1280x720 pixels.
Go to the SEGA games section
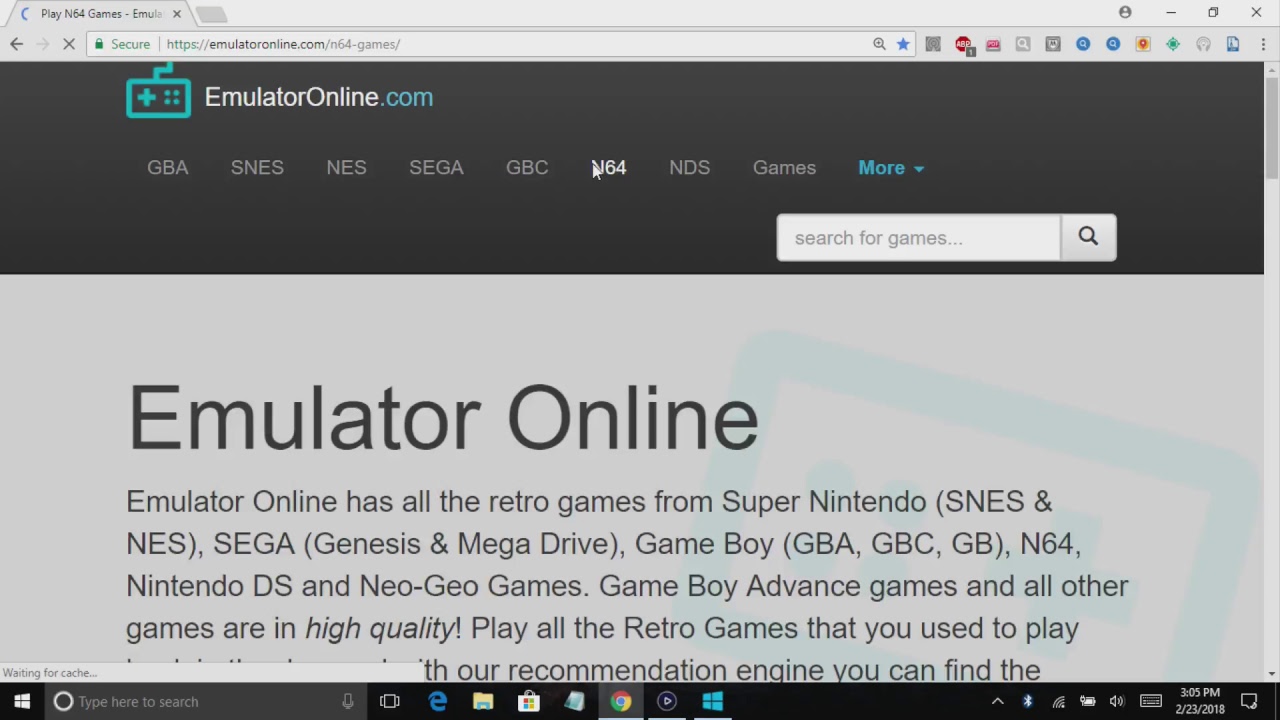point(436,168)
